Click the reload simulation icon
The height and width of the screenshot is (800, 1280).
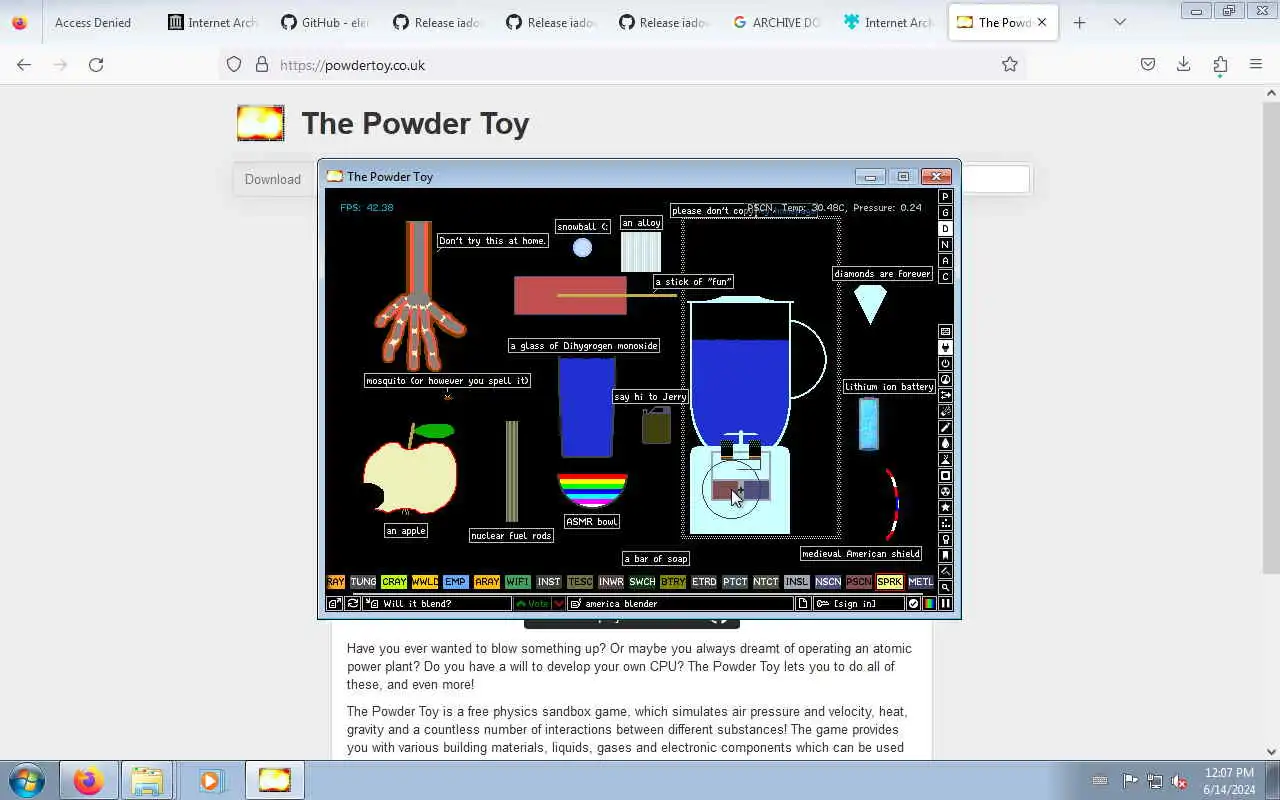[x=353, y=604]
